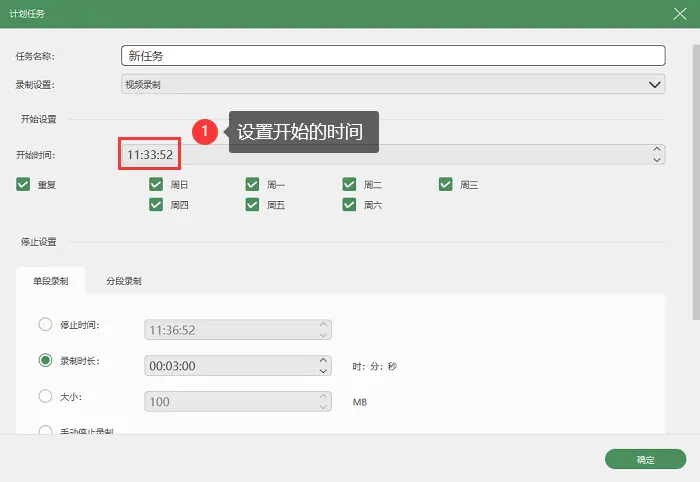Uncheck the 周一 checkbox
Viewport: 700px width, 482px height.
coord(252,184)
